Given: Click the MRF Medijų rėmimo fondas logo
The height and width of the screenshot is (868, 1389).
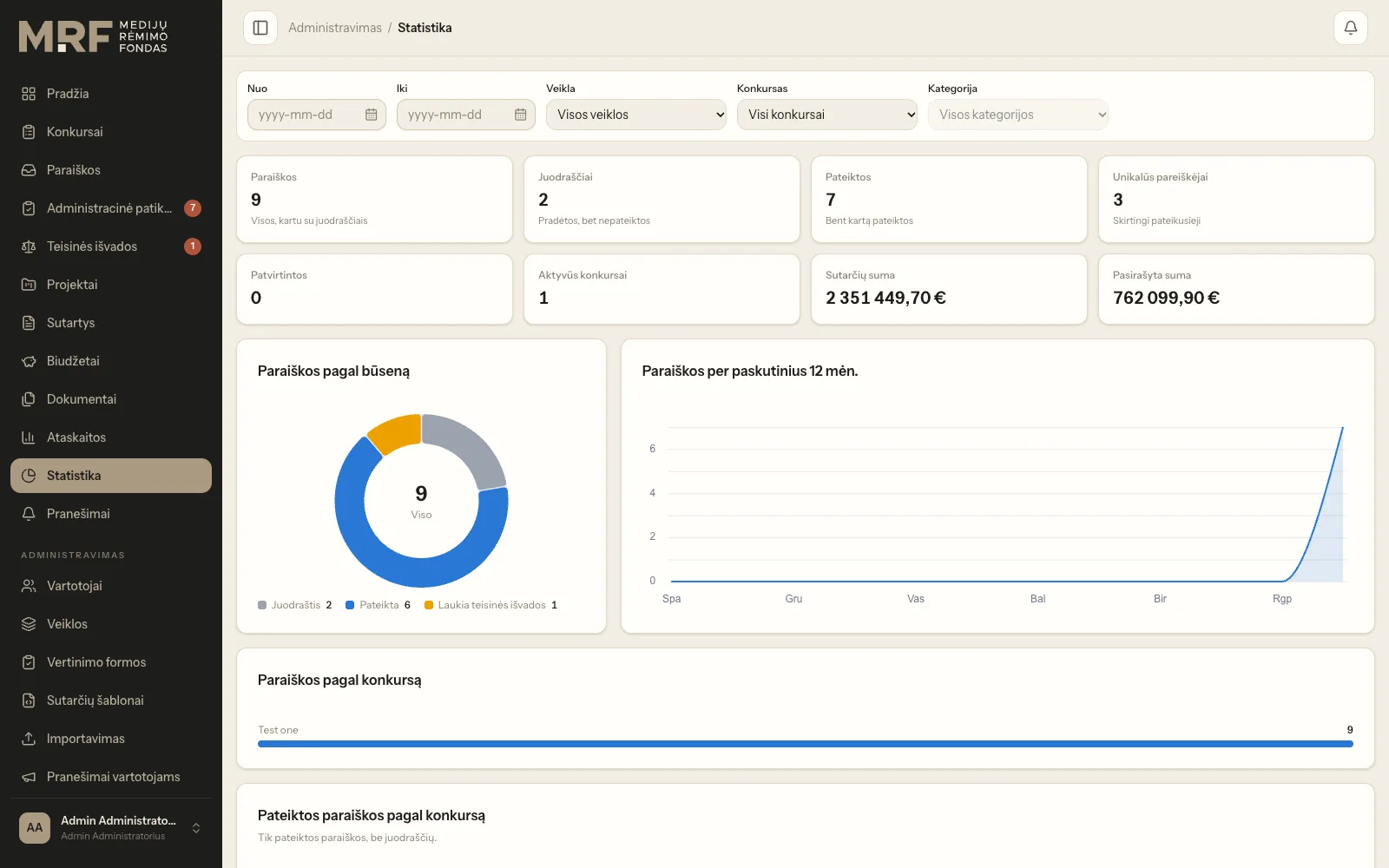Looking at the screenshot, I should (94, 36).
